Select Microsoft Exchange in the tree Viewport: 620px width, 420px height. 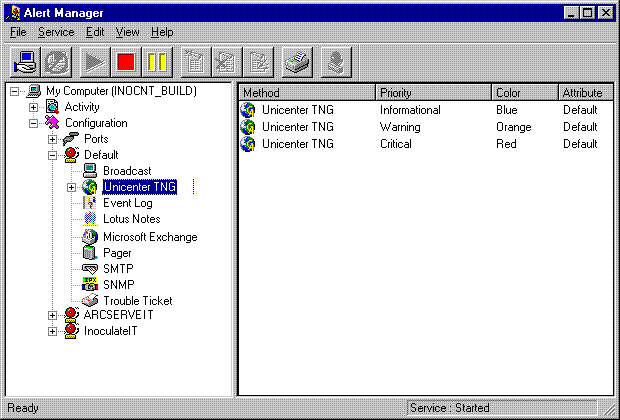[150, 237]
